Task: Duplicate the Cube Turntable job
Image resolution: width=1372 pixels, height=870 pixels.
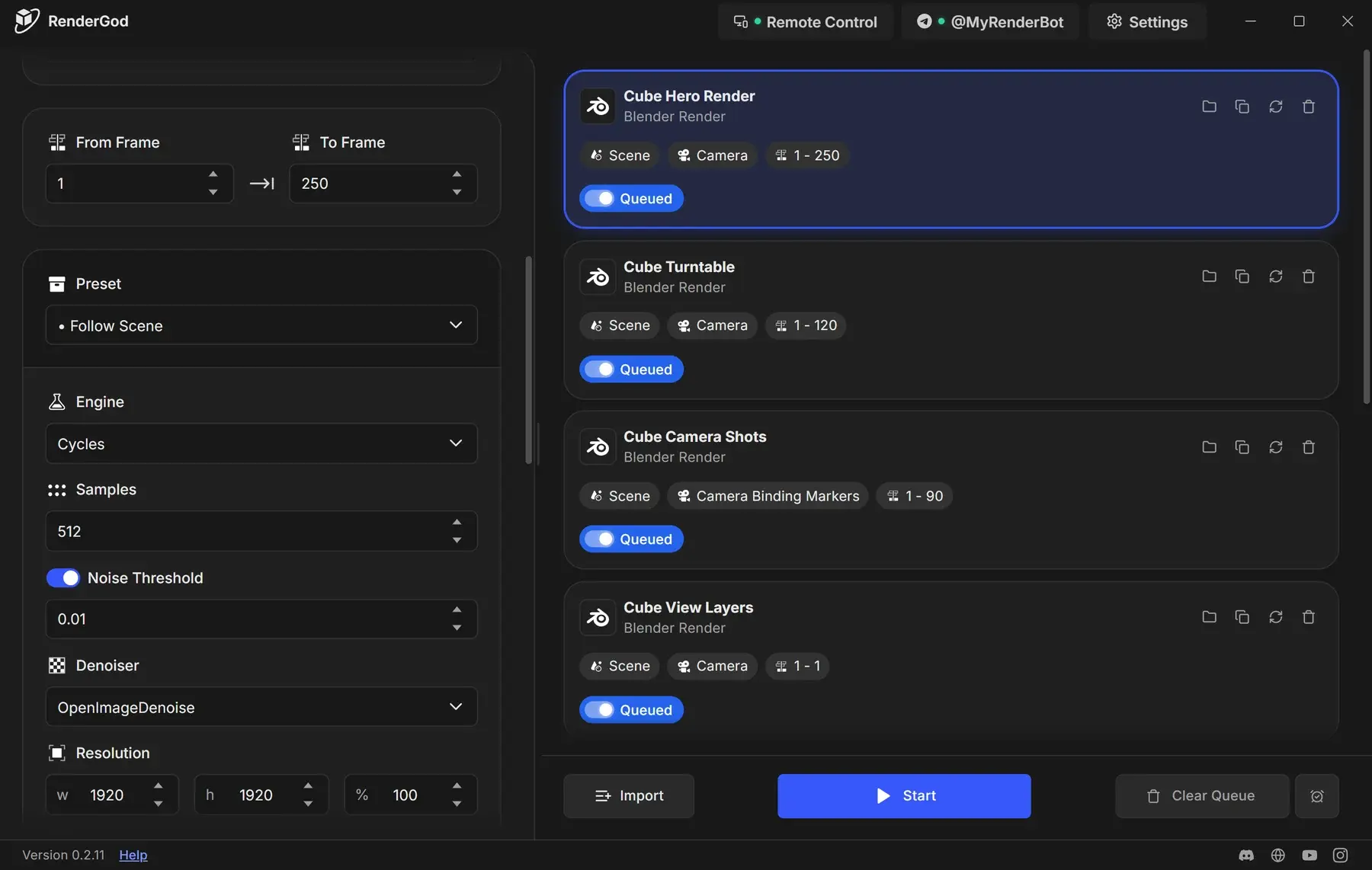Action: (x=1242, y=277)
